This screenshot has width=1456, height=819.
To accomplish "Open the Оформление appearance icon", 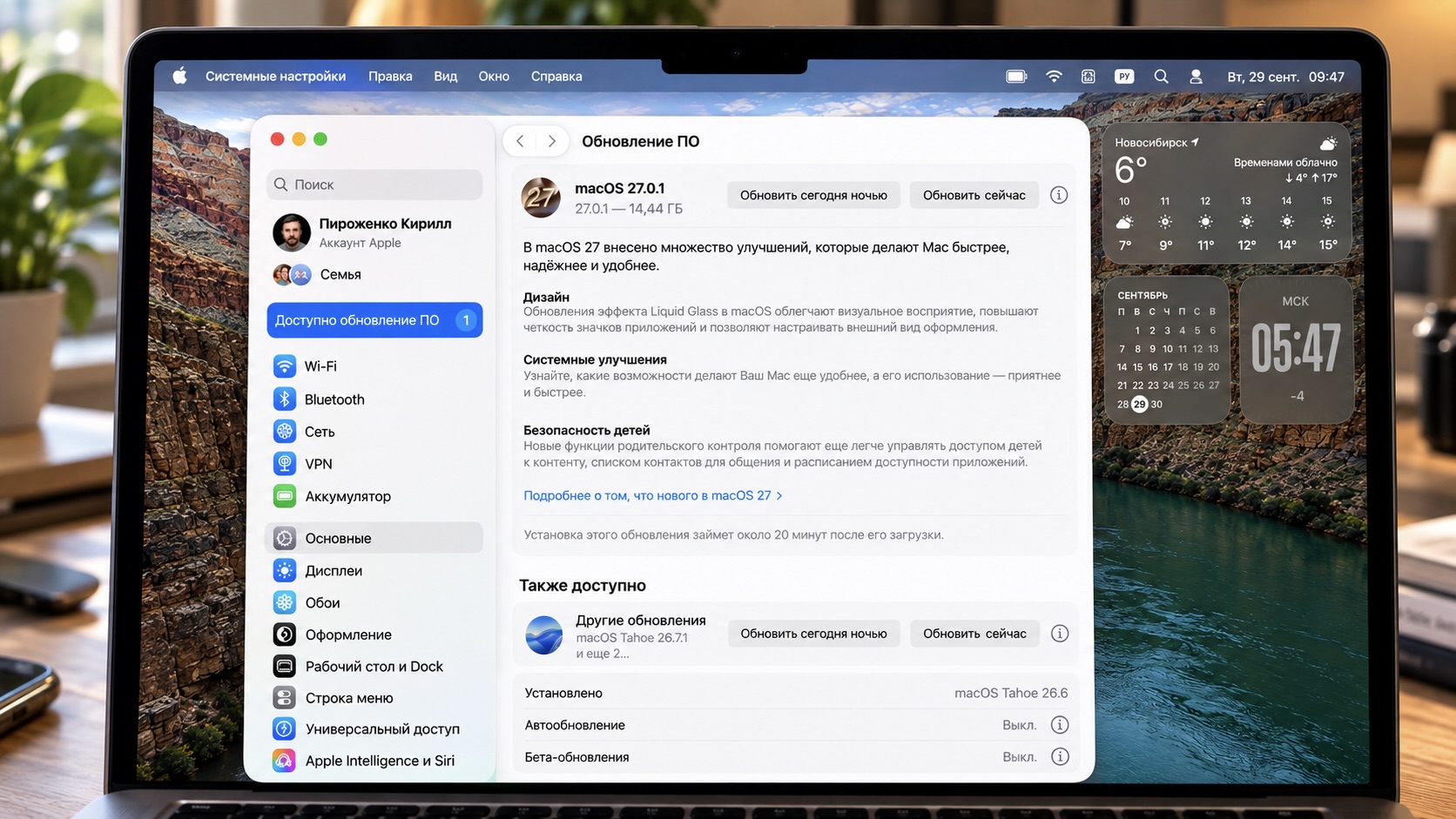I will (285, 634).
